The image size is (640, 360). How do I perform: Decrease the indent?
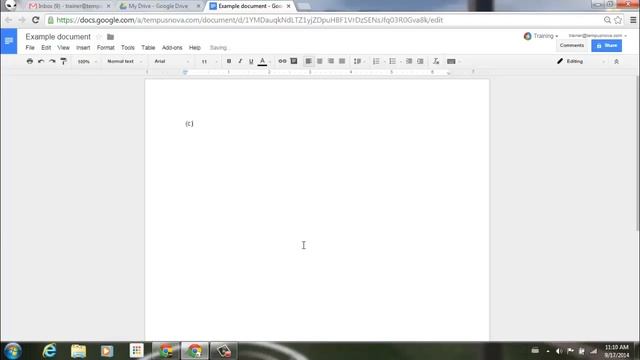click(409, 61)
